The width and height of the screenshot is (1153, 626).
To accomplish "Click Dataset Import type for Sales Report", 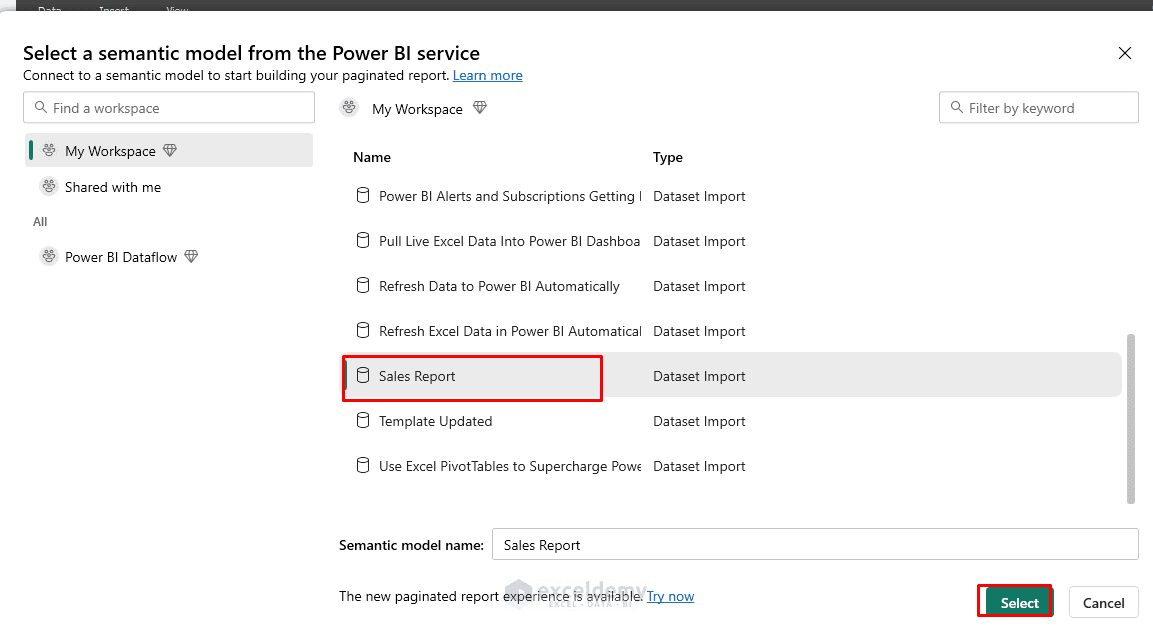I will click(699, 376).
